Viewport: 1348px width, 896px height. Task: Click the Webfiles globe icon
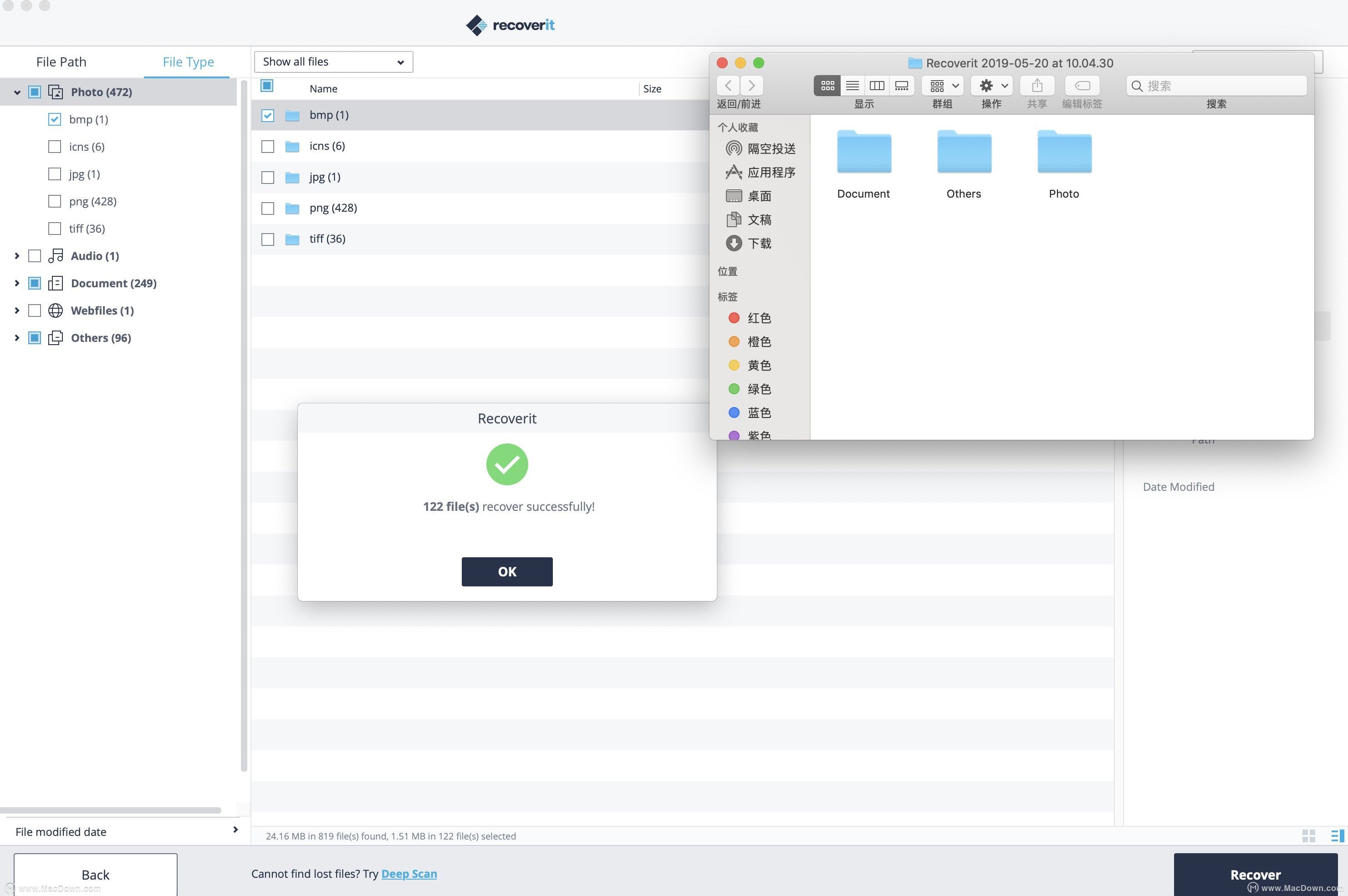point(56,311)
